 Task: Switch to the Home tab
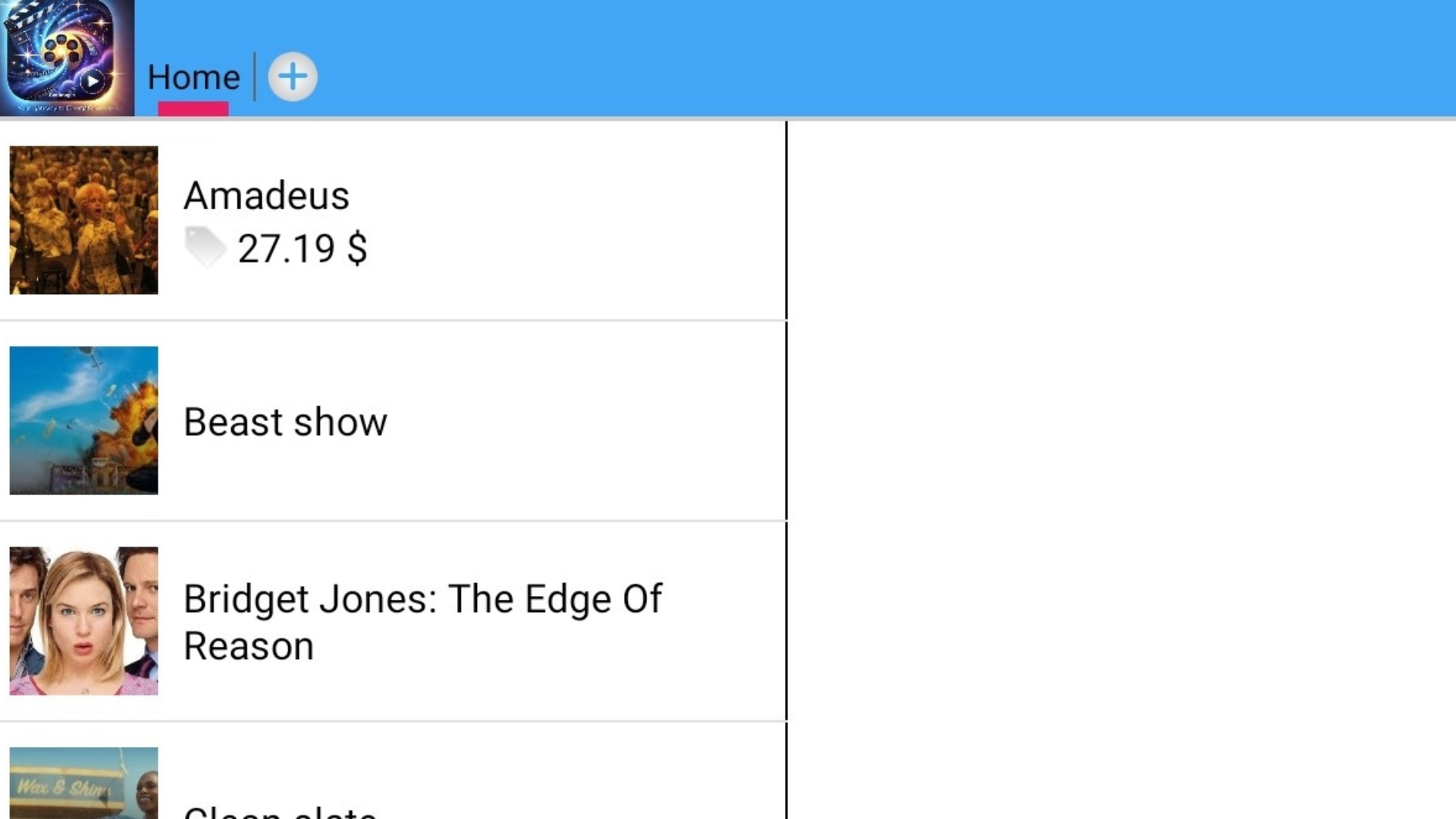tap(193, 77)
